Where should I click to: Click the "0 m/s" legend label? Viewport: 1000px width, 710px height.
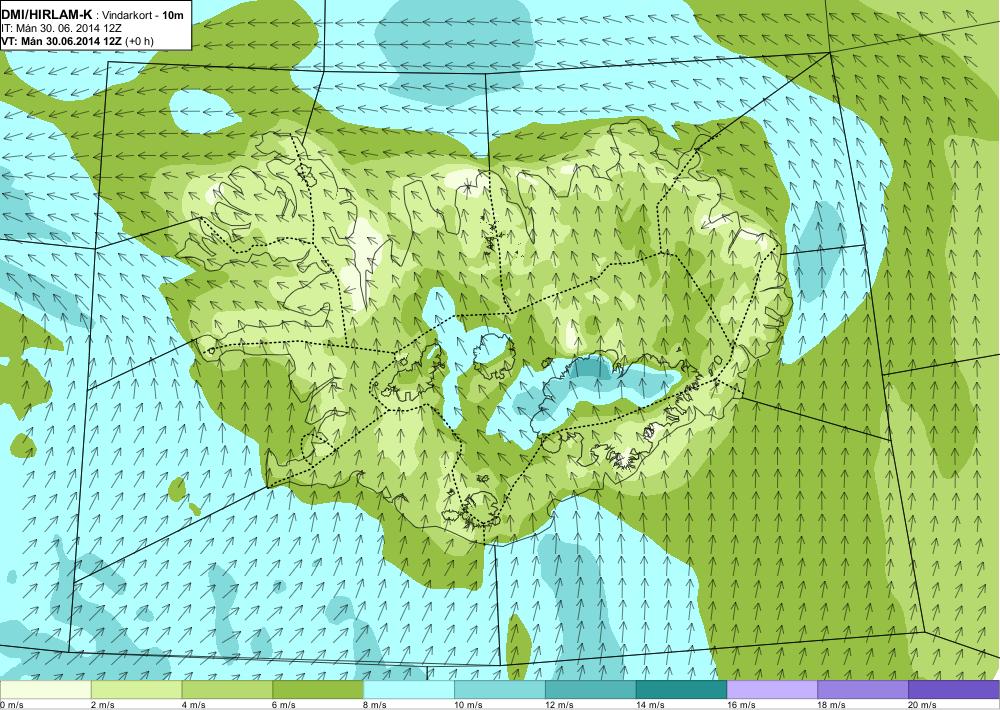click(12, 705)
